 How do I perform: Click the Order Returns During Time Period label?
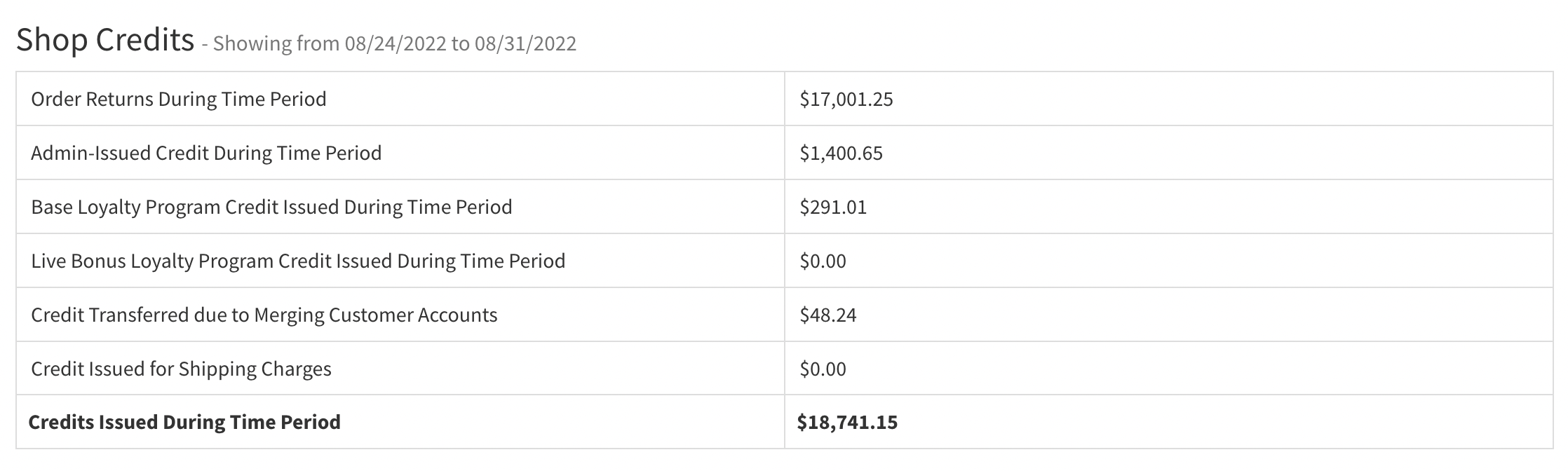click(x=179, y=99)
